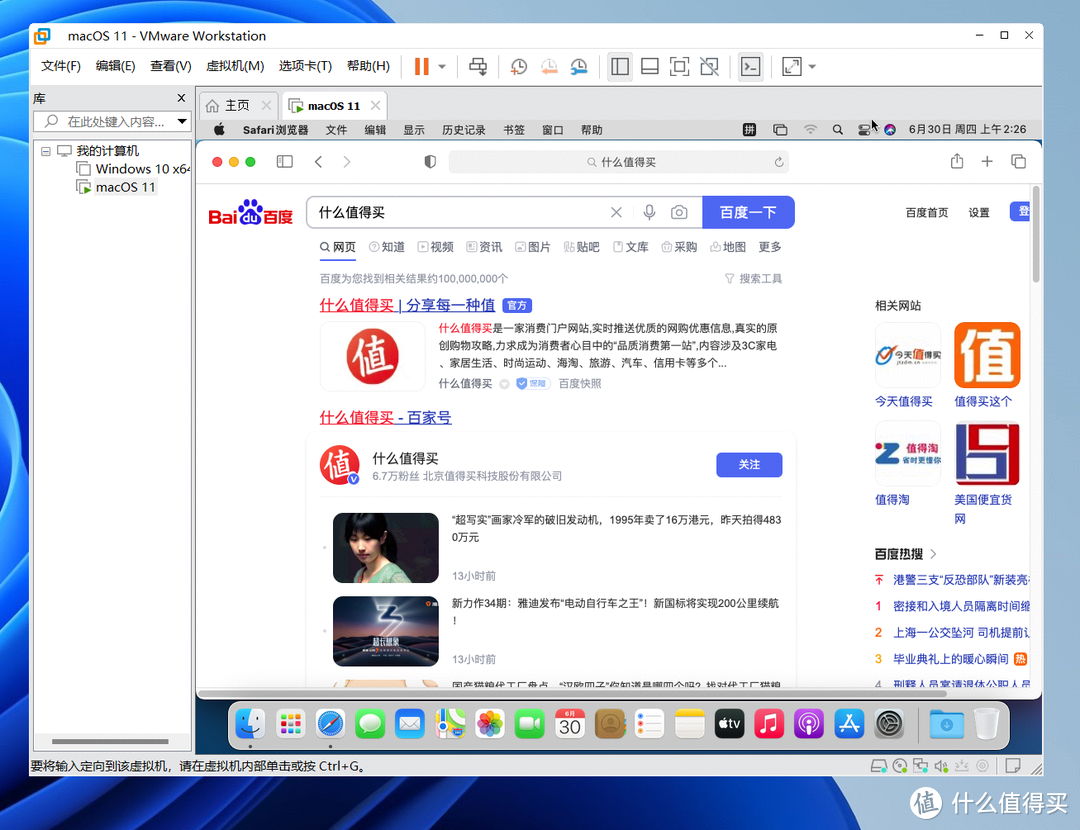Viewport: 1080px width, 830px height.
Task: Click the Safari address bar
Action: (619, 162)
